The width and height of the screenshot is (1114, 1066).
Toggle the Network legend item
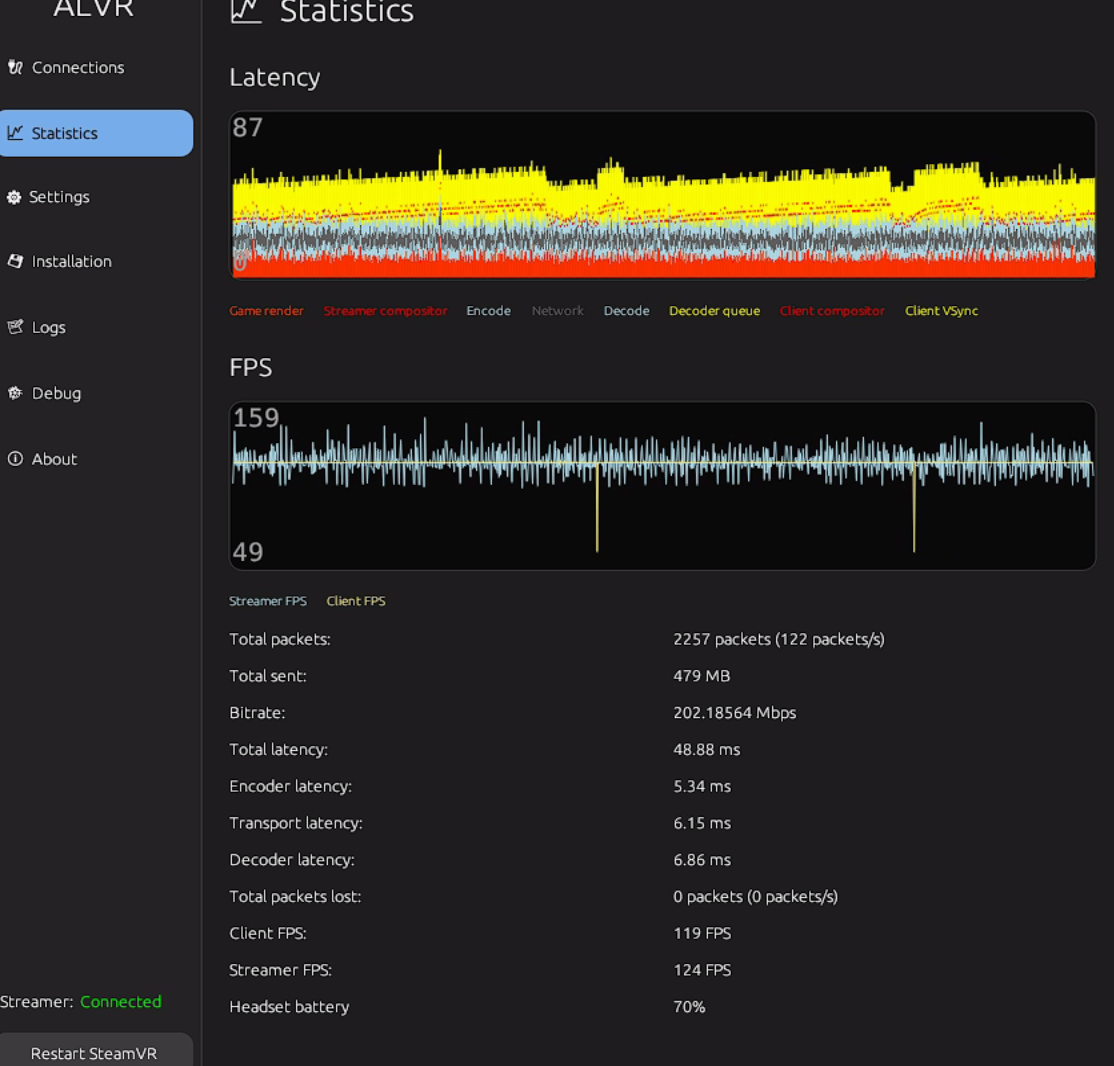tap(557, 311)
